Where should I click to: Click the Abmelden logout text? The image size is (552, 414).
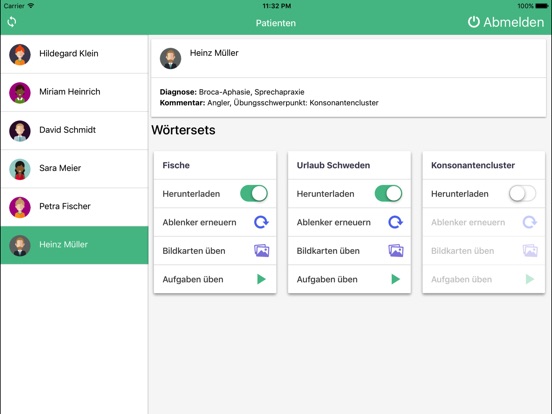click(x=514, y=22)
